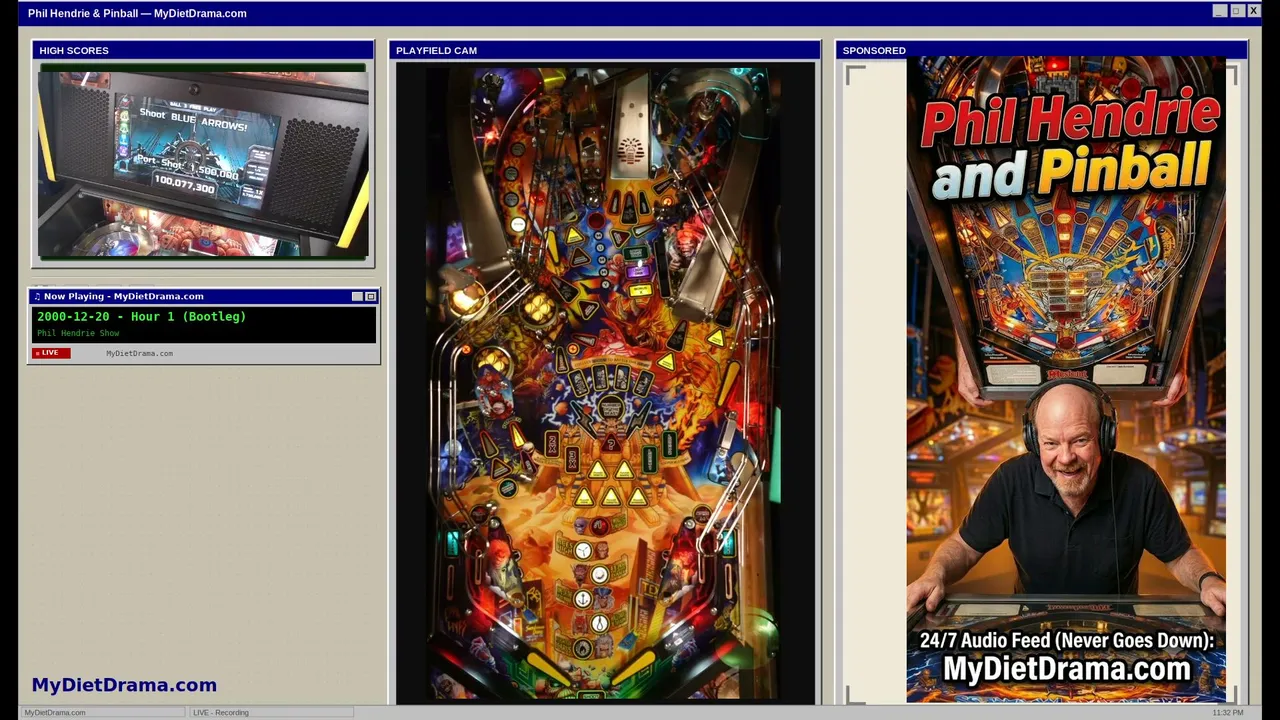Close the Phil Hendrie & Pinball window

[1253, 11]
